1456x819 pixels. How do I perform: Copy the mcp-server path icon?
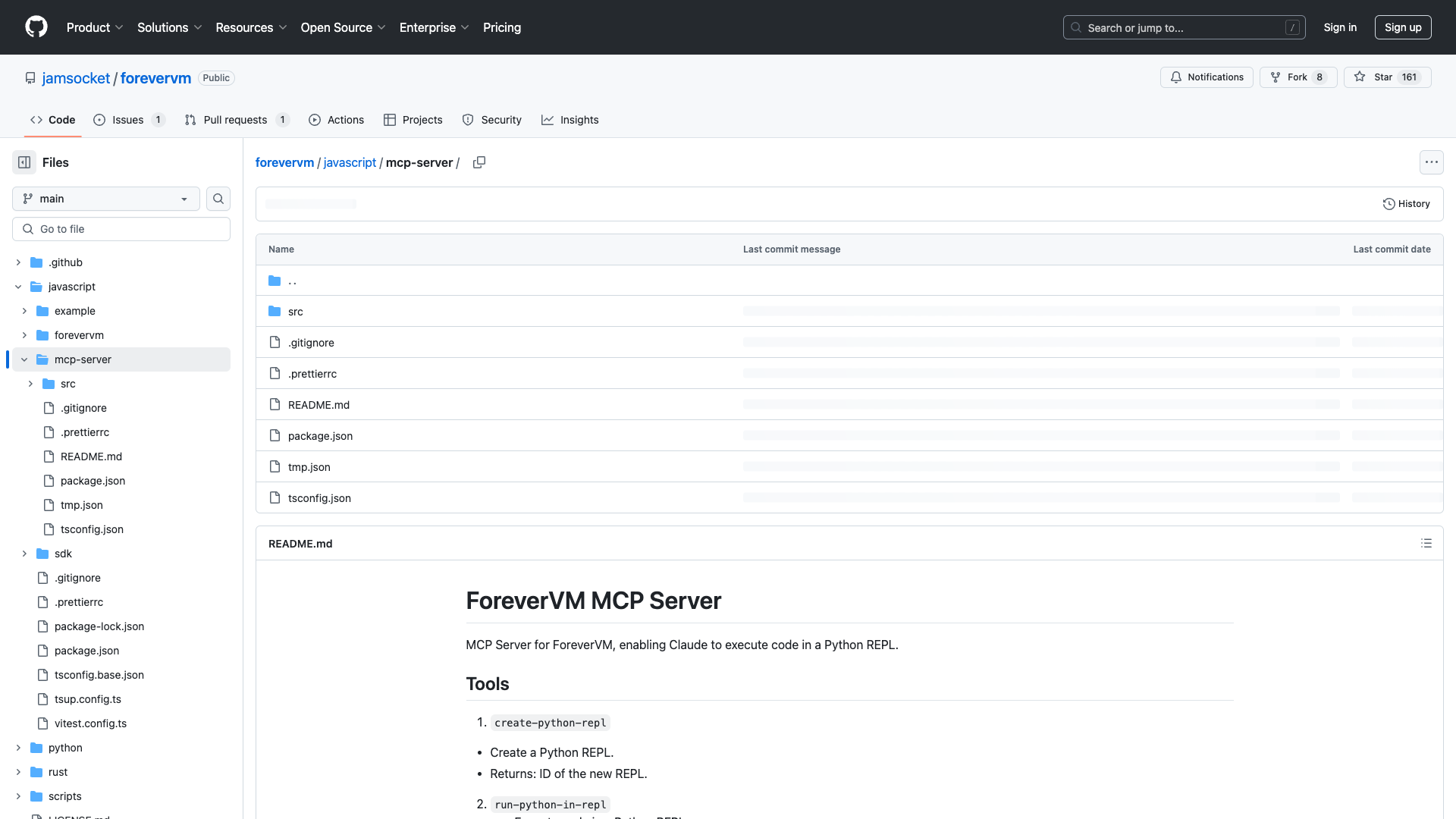coord(479,162)
